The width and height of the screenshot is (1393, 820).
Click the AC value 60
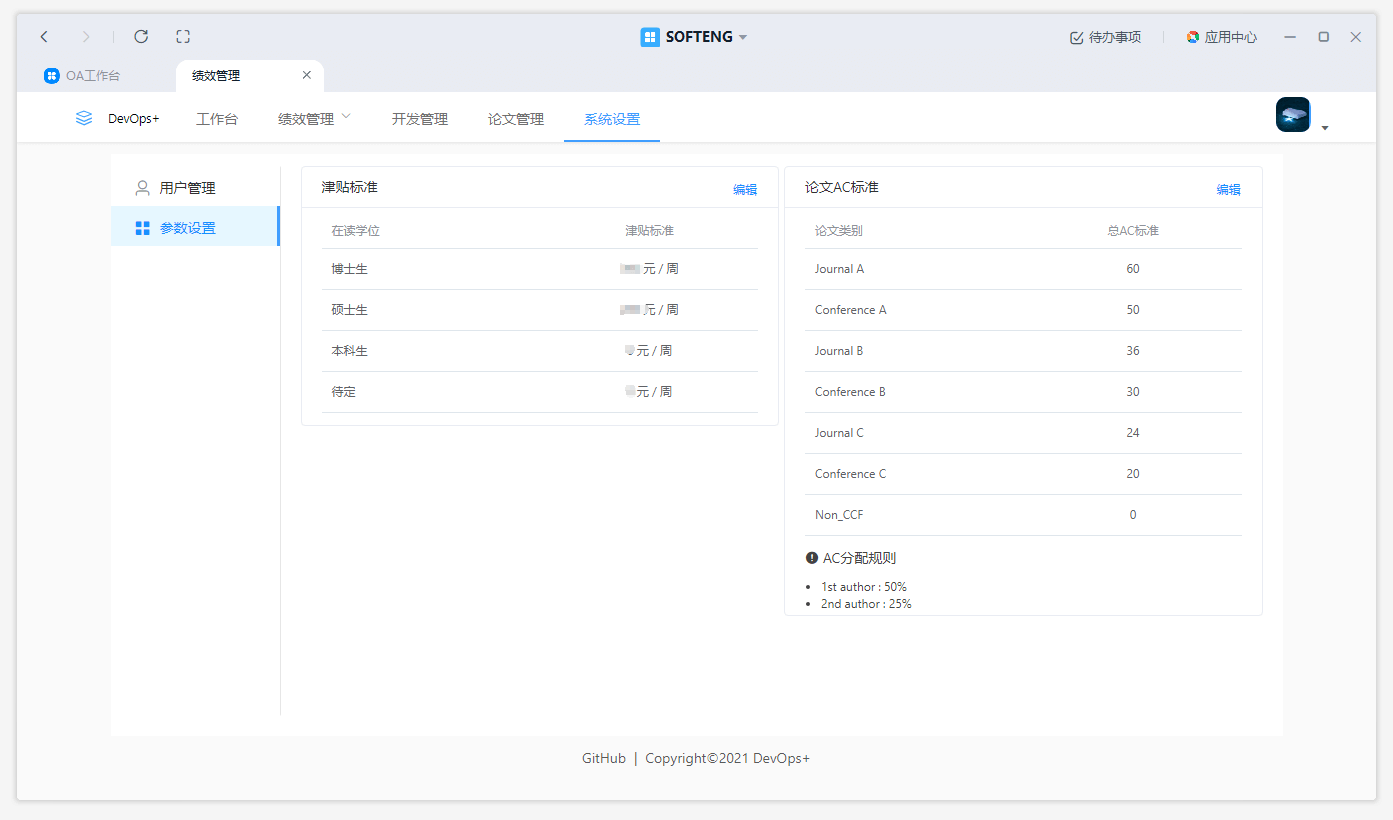click(1133, 269)
